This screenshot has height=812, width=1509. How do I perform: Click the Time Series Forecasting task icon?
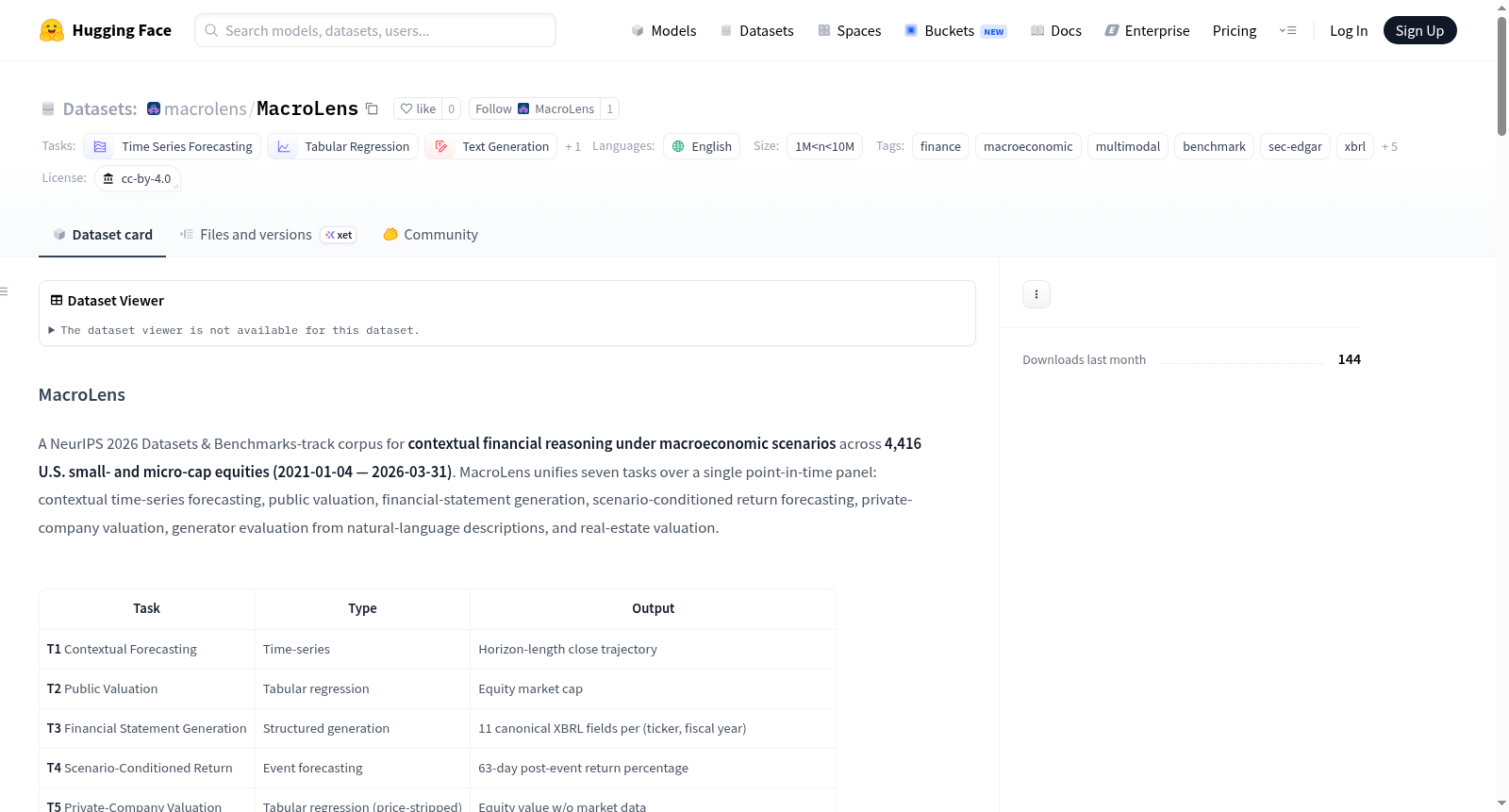pos(100,146)
